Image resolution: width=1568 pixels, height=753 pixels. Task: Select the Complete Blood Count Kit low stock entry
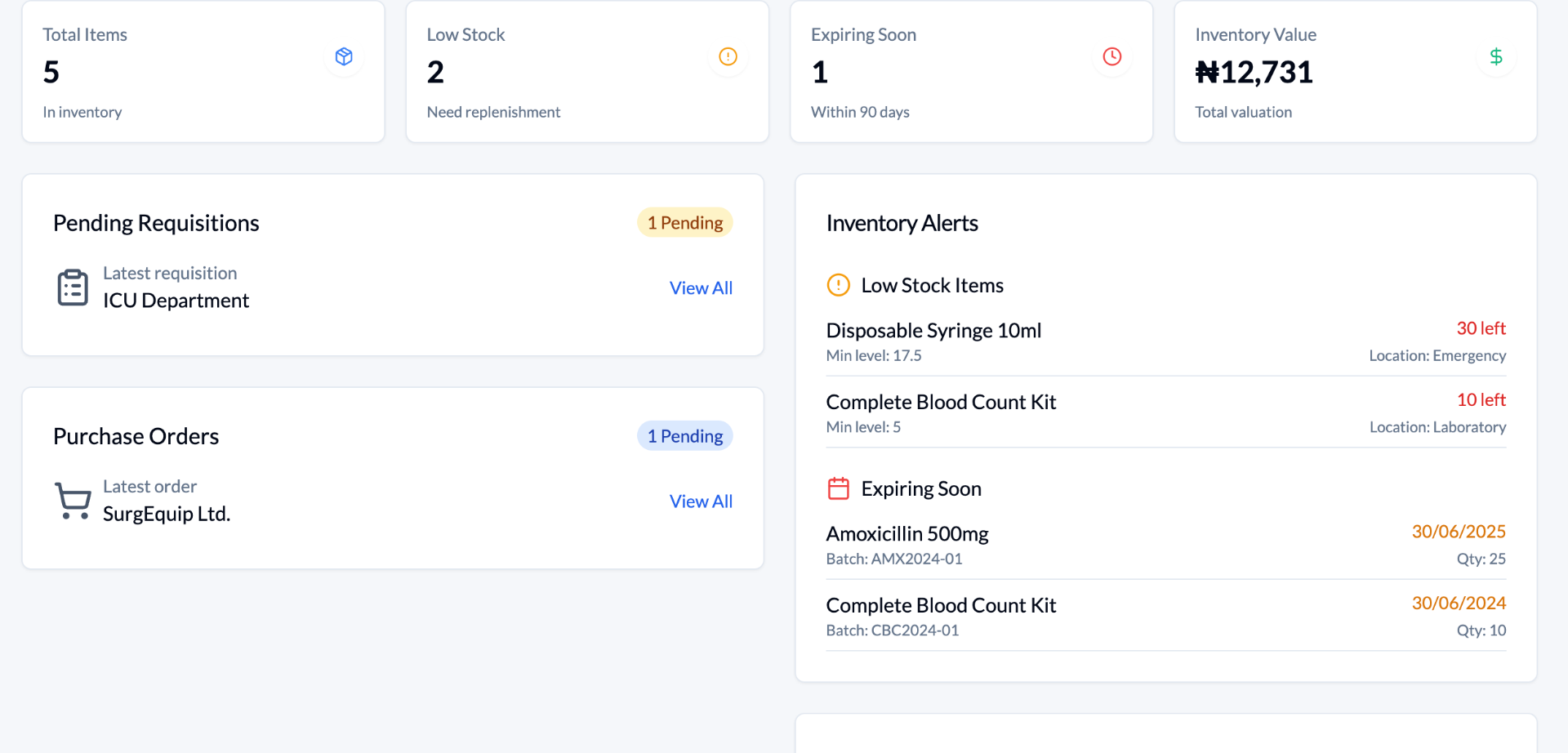(941, 402)
